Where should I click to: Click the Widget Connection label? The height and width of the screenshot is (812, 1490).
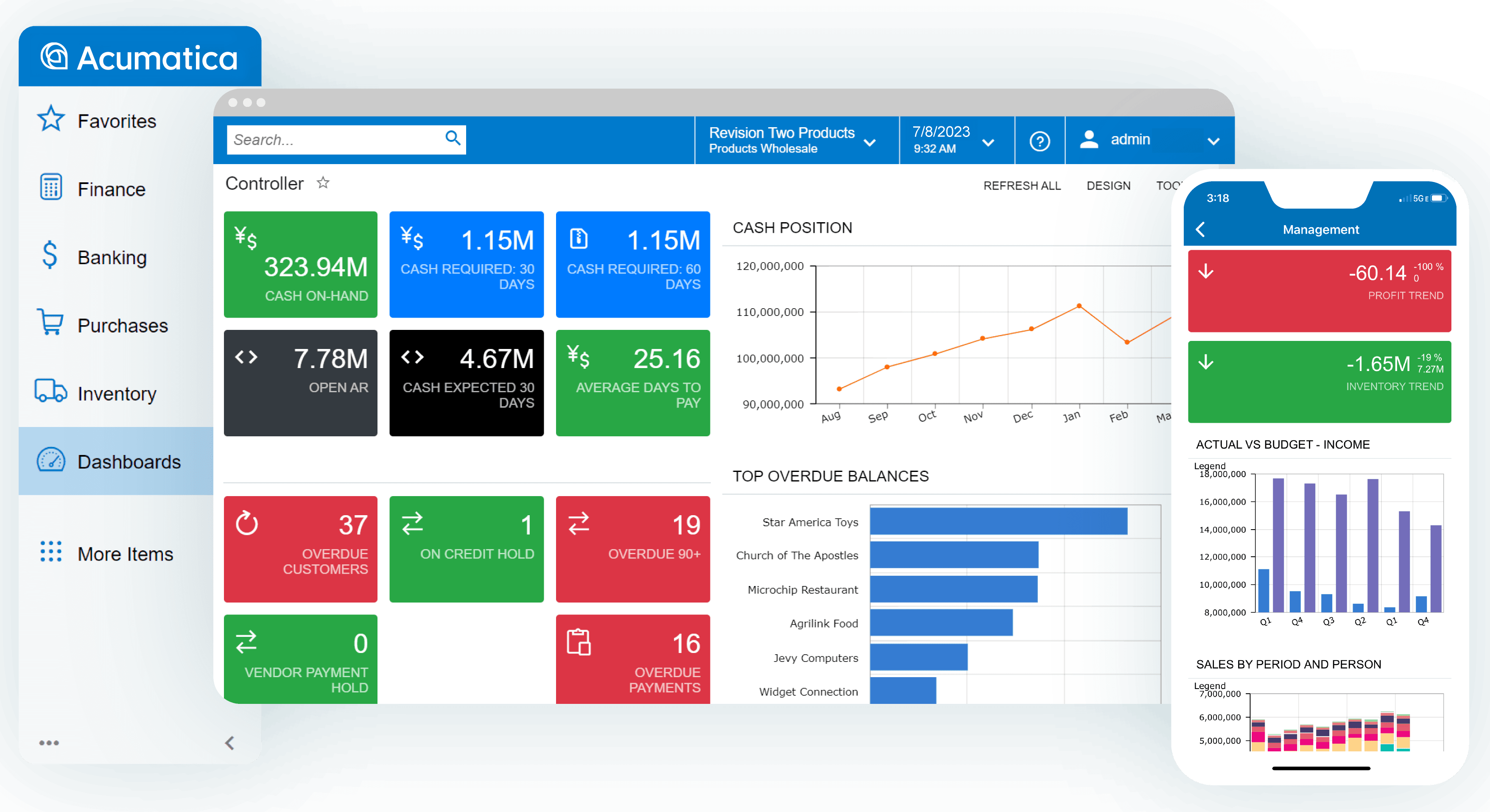point(809,692)
